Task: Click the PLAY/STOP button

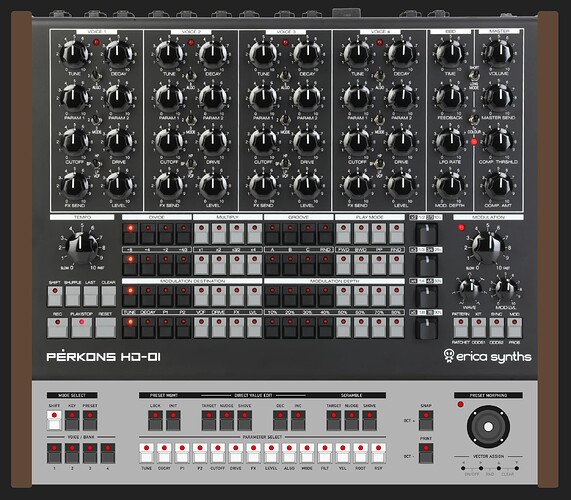Action: [x=82, y=327]
